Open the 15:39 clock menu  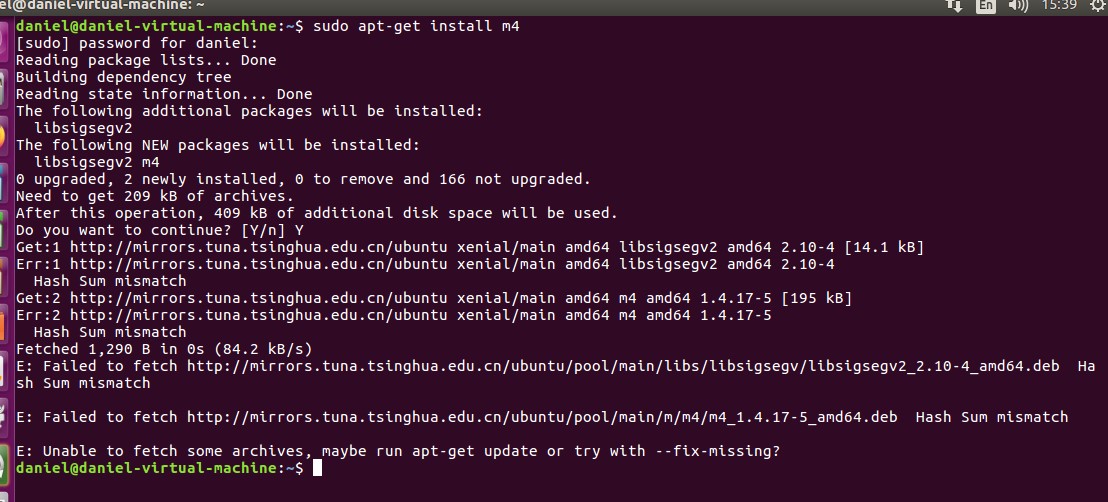pyautogui.click(x=1058, y=5)
